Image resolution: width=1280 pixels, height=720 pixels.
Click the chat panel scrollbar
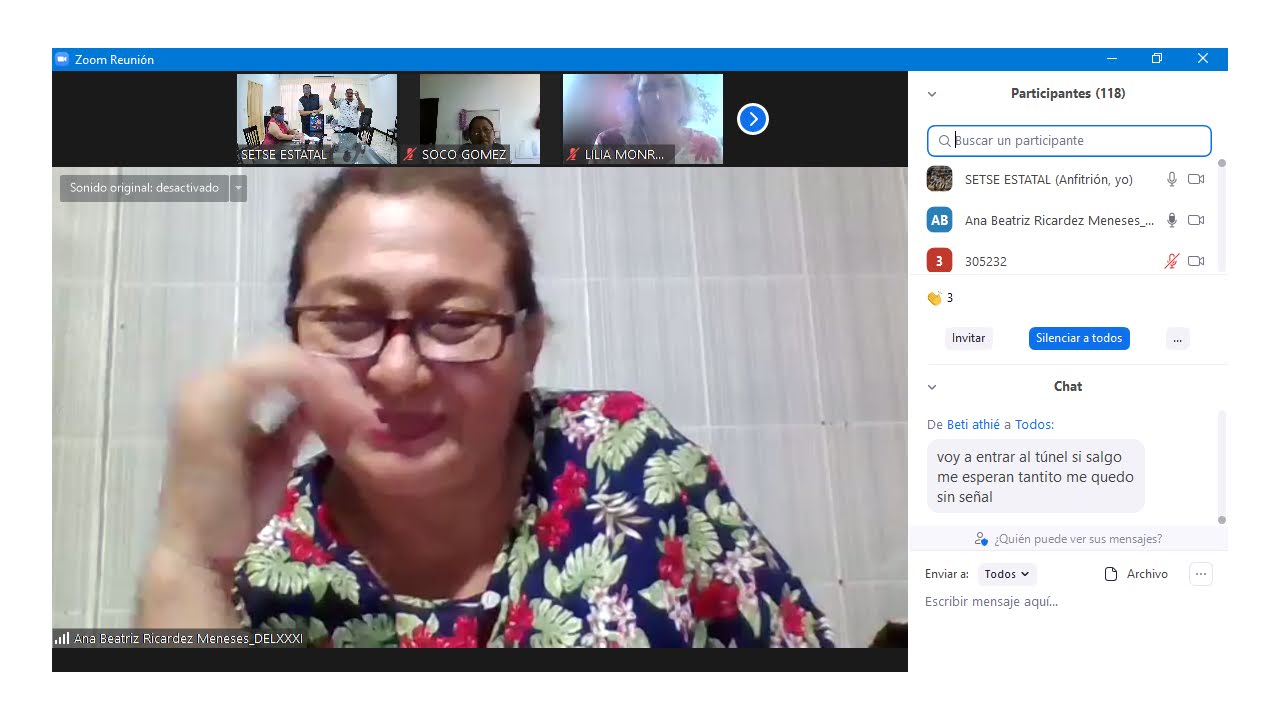[1221, 467]
